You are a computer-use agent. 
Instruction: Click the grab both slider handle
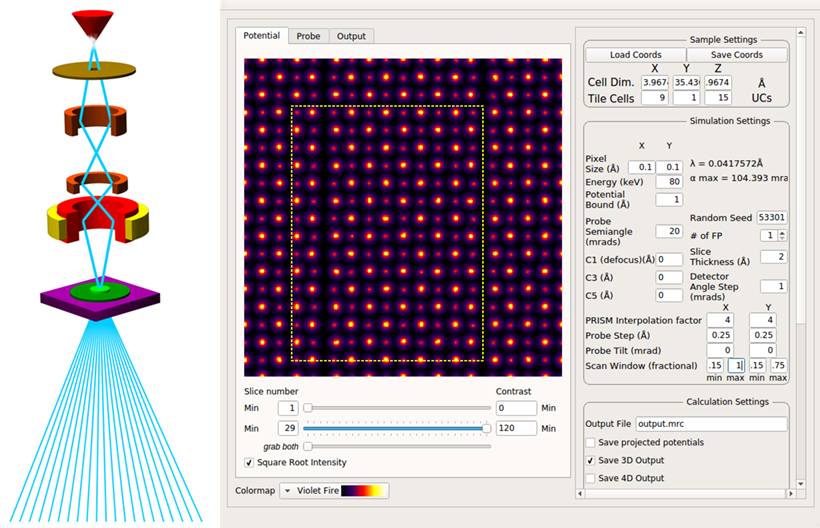(x=308, y=446)
